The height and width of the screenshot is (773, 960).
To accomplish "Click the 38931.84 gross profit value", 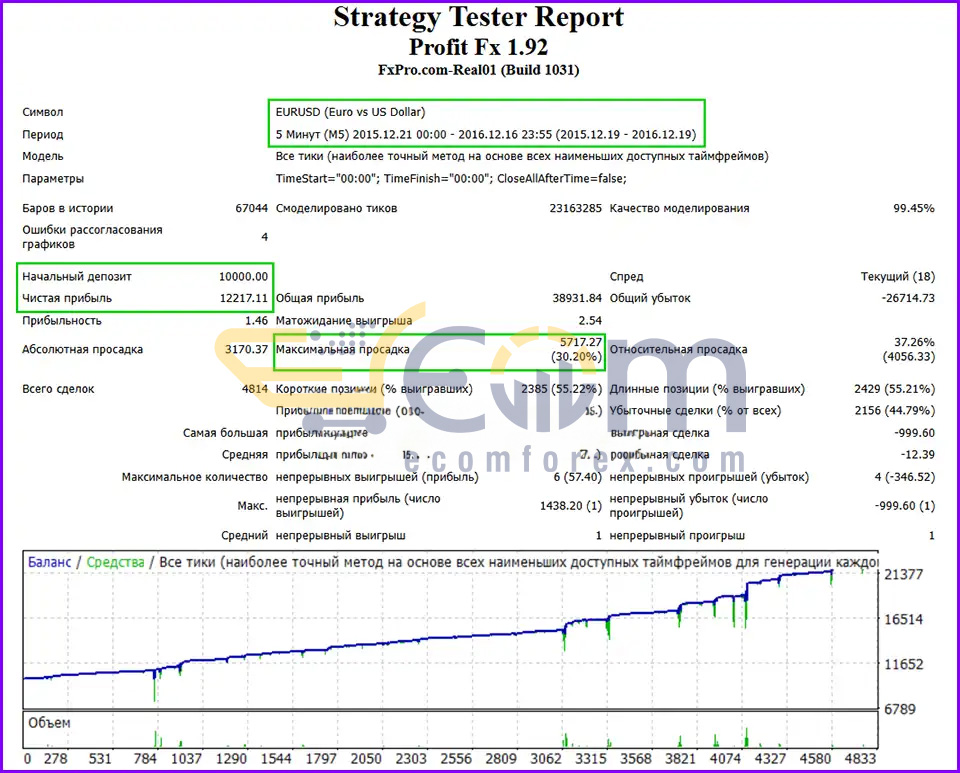I will [576, 298].
